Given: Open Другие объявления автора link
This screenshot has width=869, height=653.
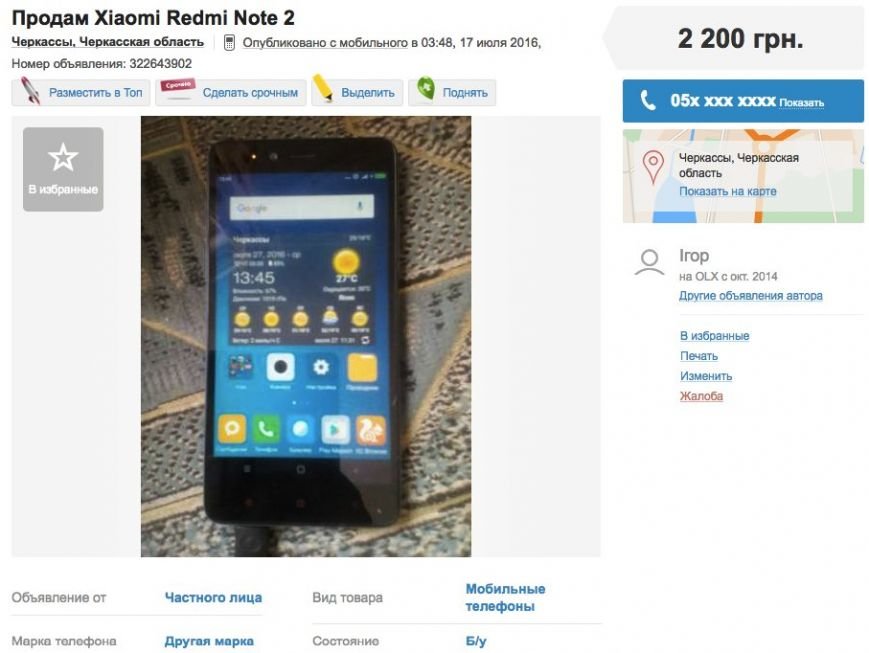Looking at the screenshot, I should (751, 295).
